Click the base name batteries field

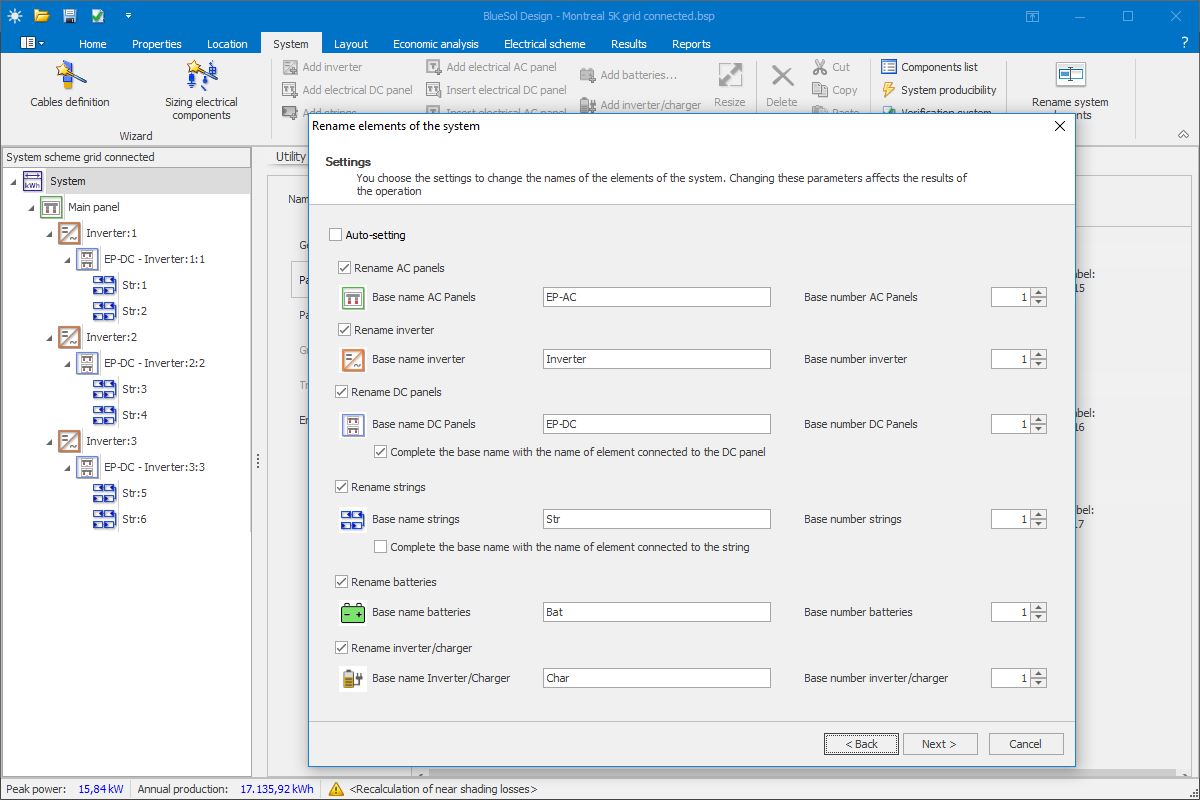pyautogui.click(x=657, y=612)
